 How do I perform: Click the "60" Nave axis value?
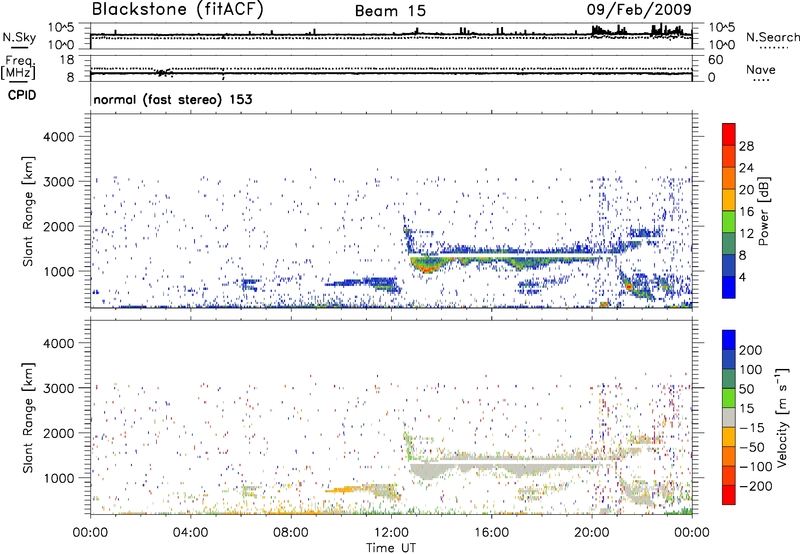pos(715,60)
